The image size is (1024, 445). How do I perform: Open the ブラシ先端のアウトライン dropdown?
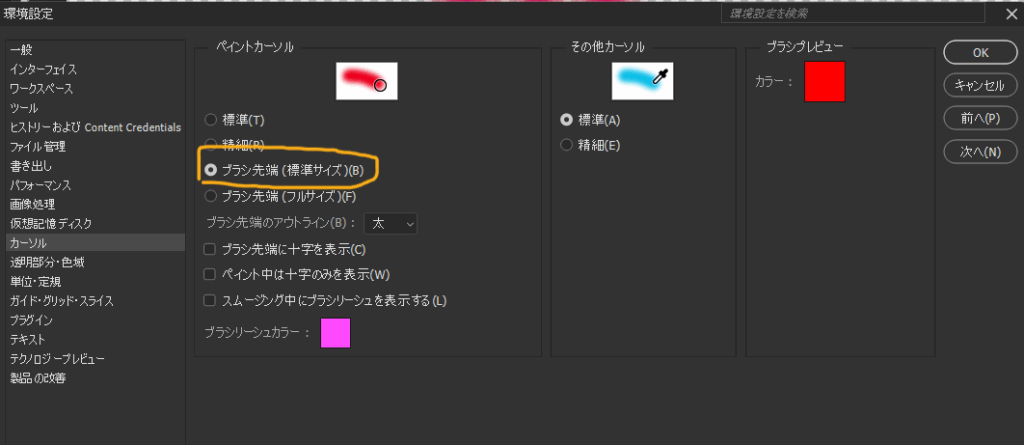390,223
